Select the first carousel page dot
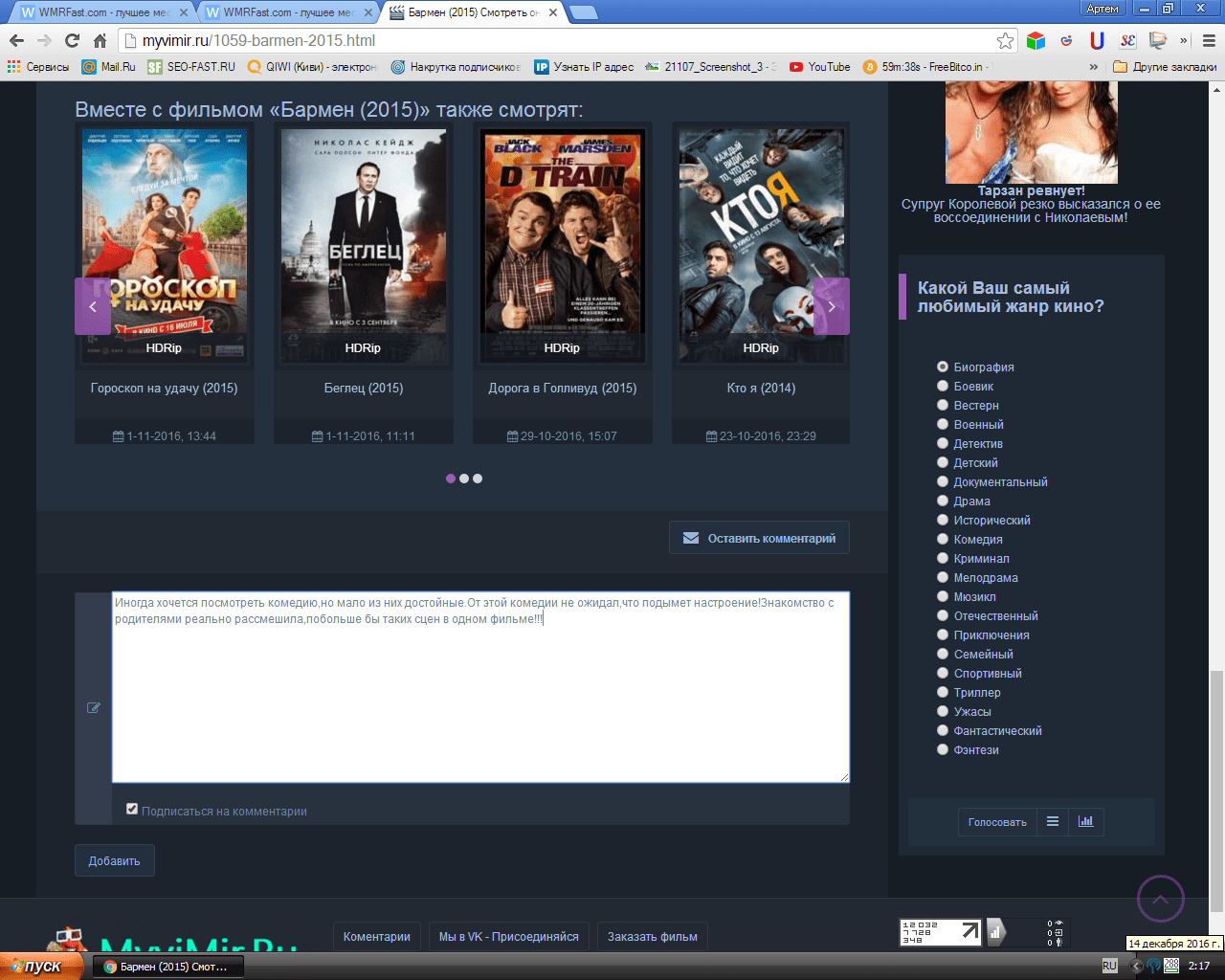Screen dimensions: 1225x980 coord(451,479)
